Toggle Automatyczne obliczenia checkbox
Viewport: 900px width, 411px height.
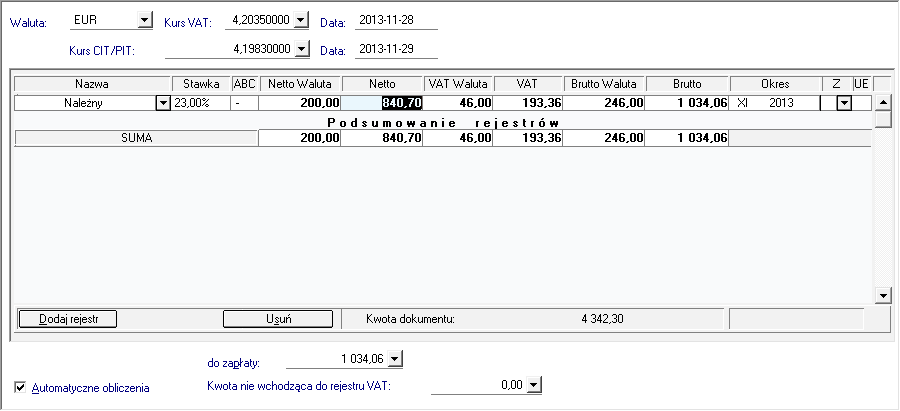(21, 387)
